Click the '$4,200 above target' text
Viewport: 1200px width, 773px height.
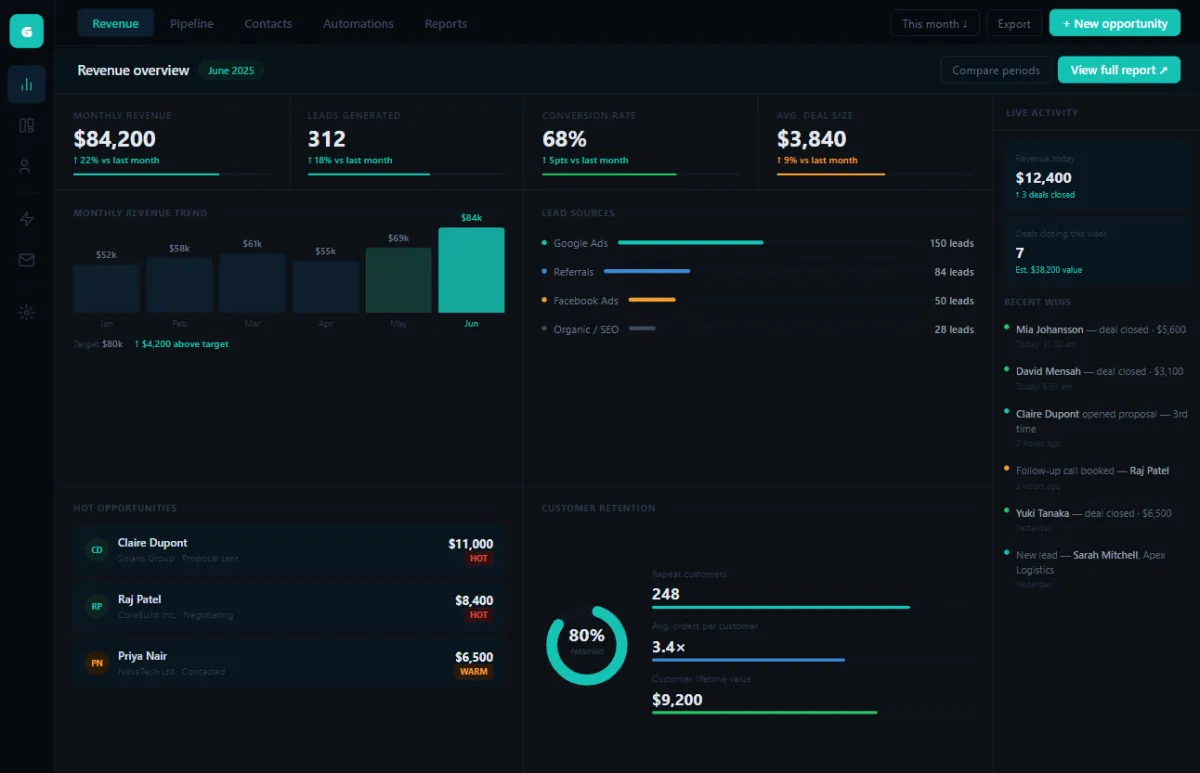coord(182,344)
